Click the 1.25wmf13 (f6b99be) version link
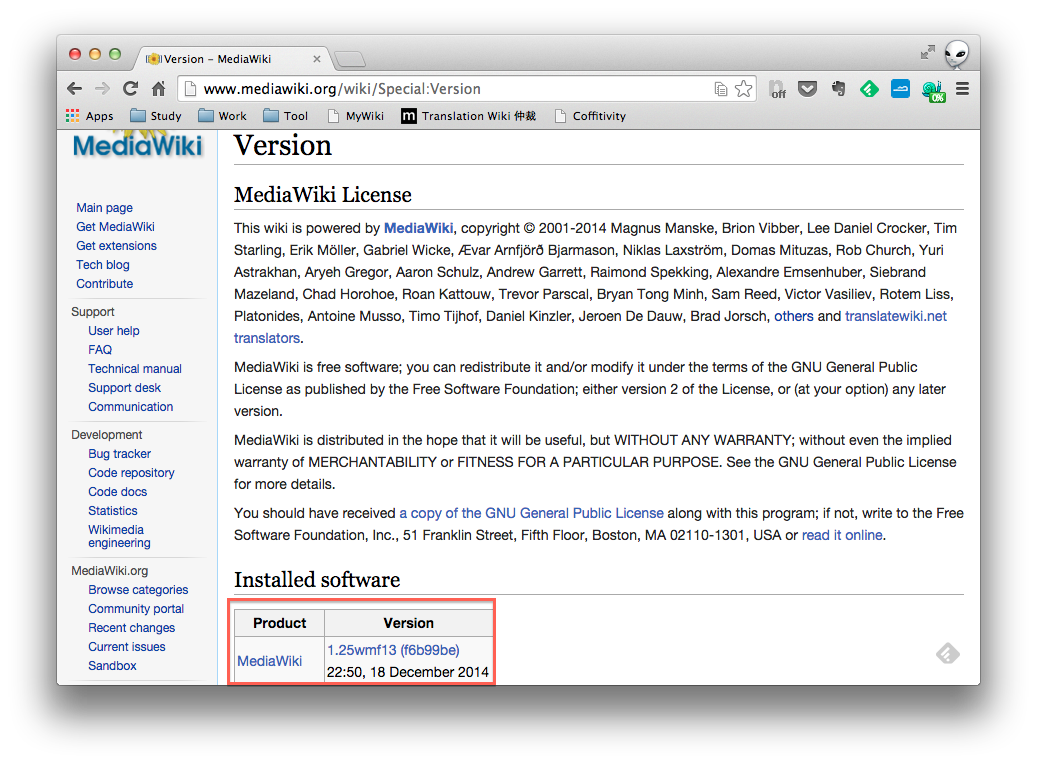 point(394,650)
